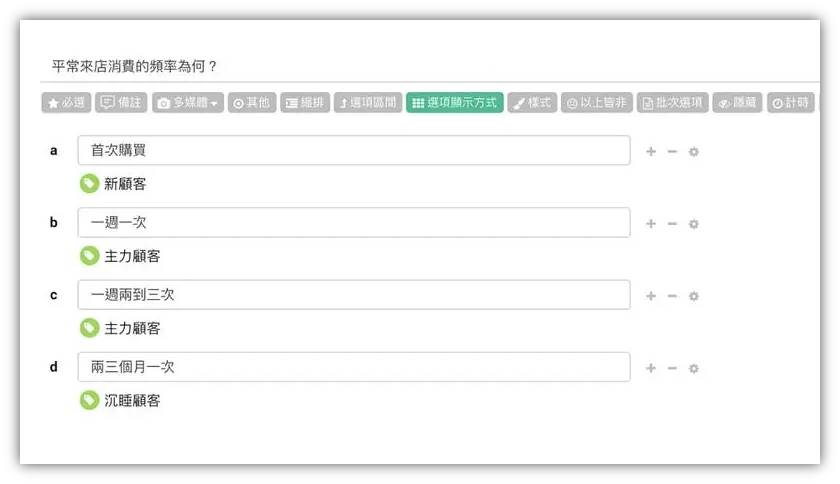The width and height of the screenshot is (840, 484).
Task: Click the 一週一次 option text field
Action: point(354,222)
